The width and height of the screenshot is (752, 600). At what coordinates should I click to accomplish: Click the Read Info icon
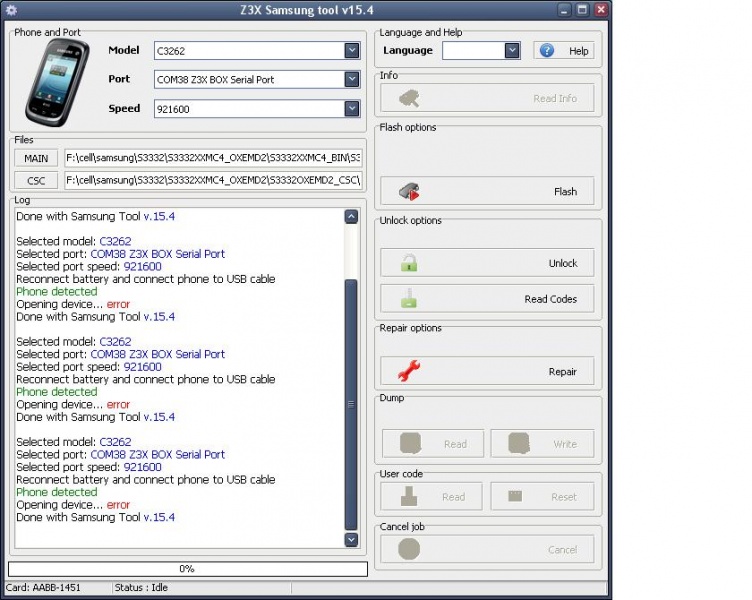tap(409, 98)
